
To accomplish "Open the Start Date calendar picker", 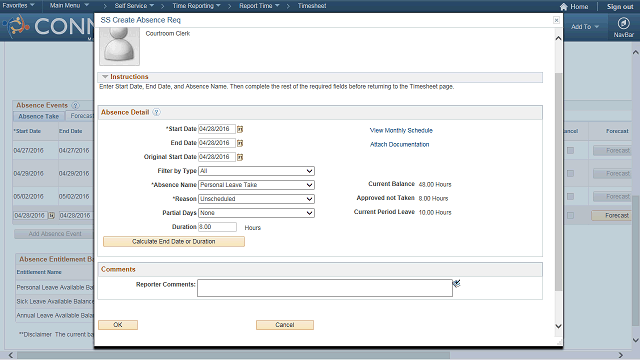I will [x=240, y=129].
